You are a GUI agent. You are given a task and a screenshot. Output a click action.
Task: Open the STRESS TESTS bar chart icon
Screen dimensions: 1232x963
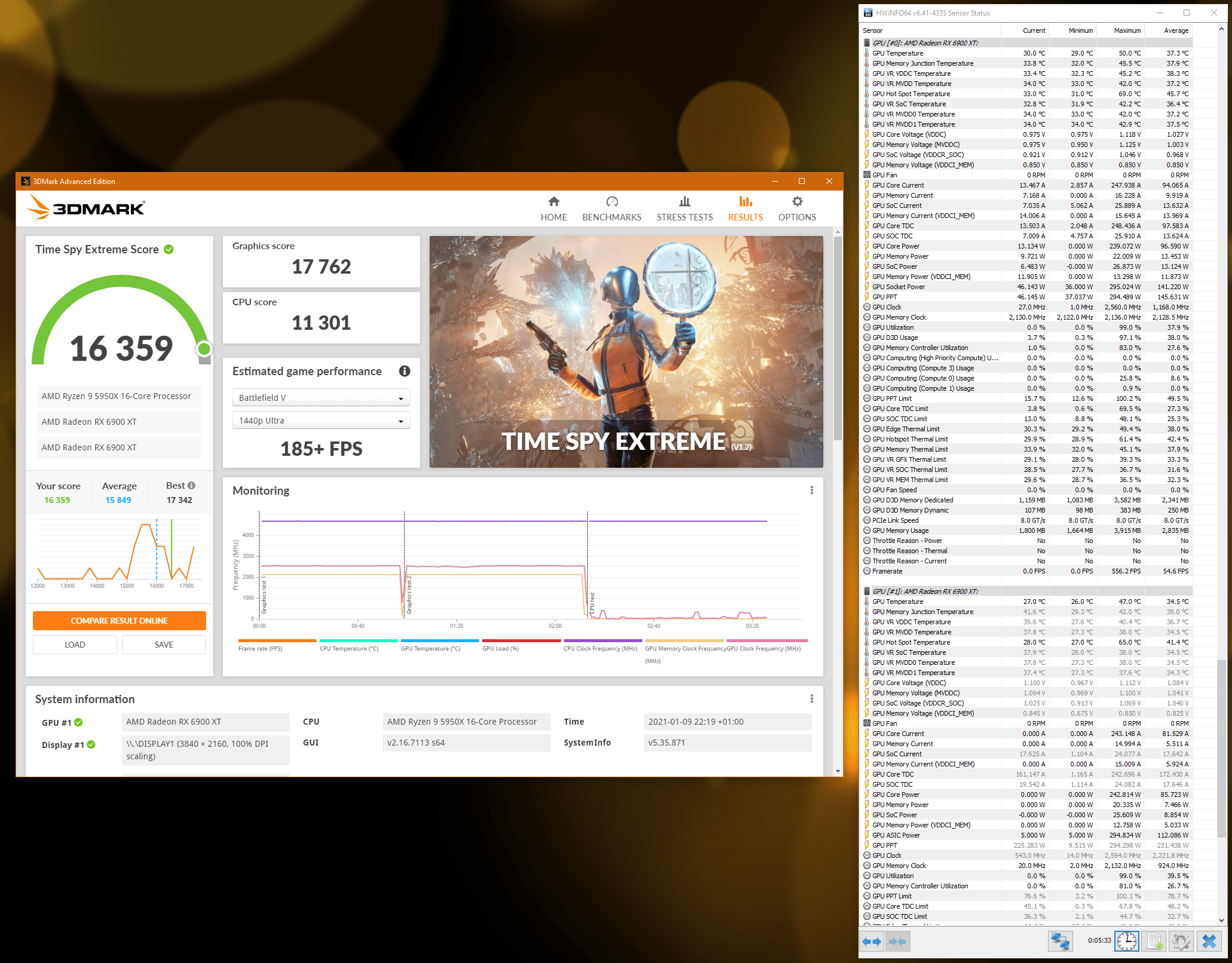click(685, 202)
